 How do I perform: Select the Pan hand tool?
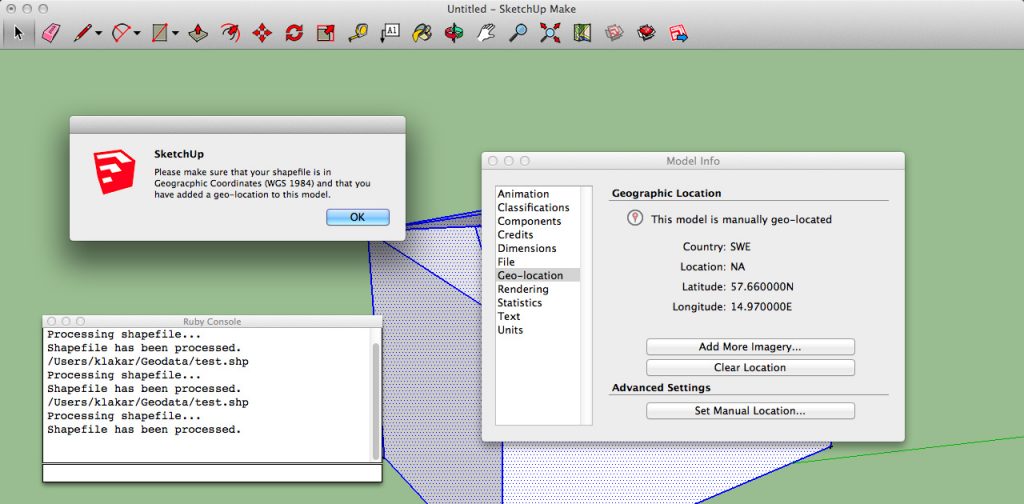click(485, 33)
